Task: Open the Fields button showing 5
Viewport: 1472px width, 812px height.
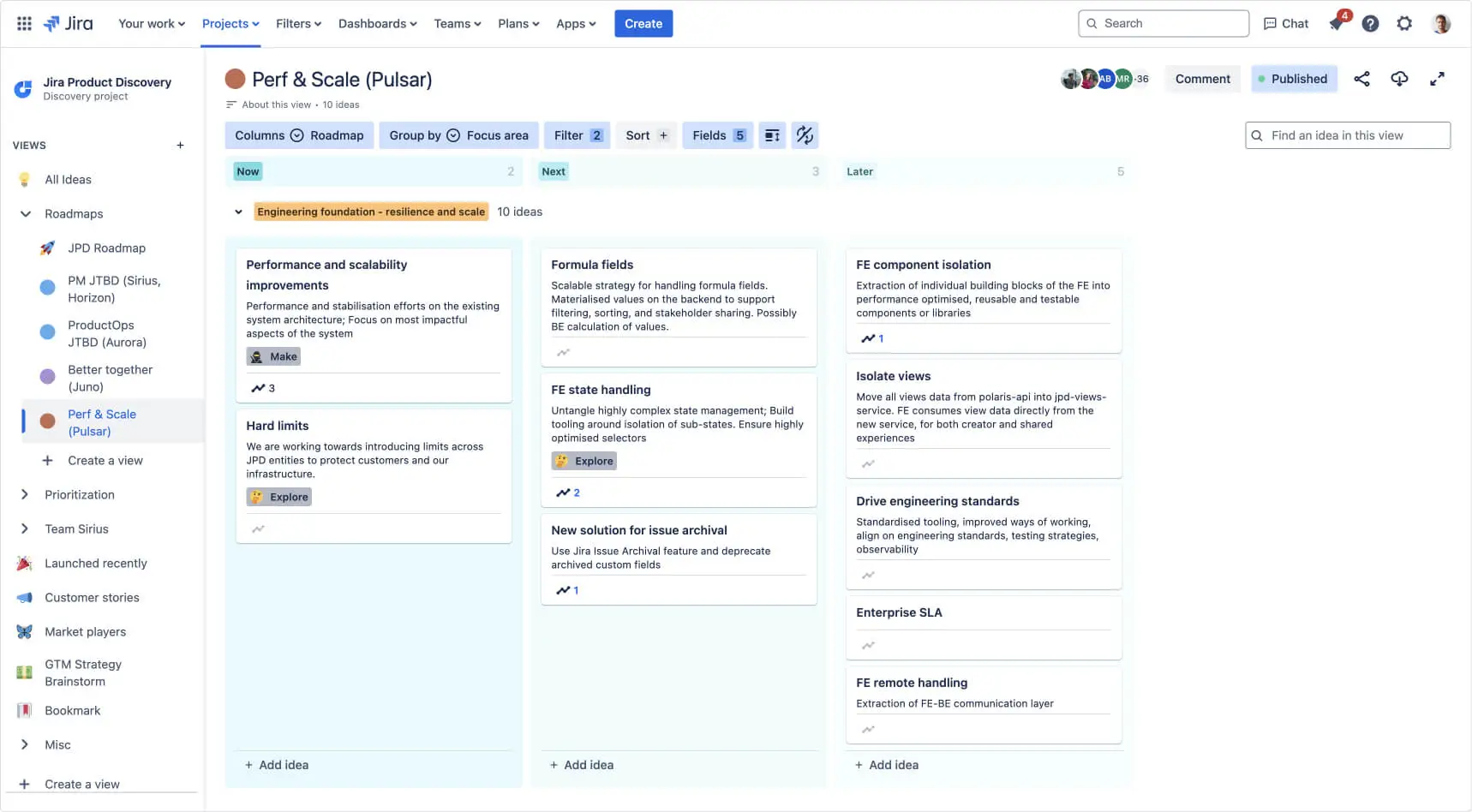Action: (718, 135)
